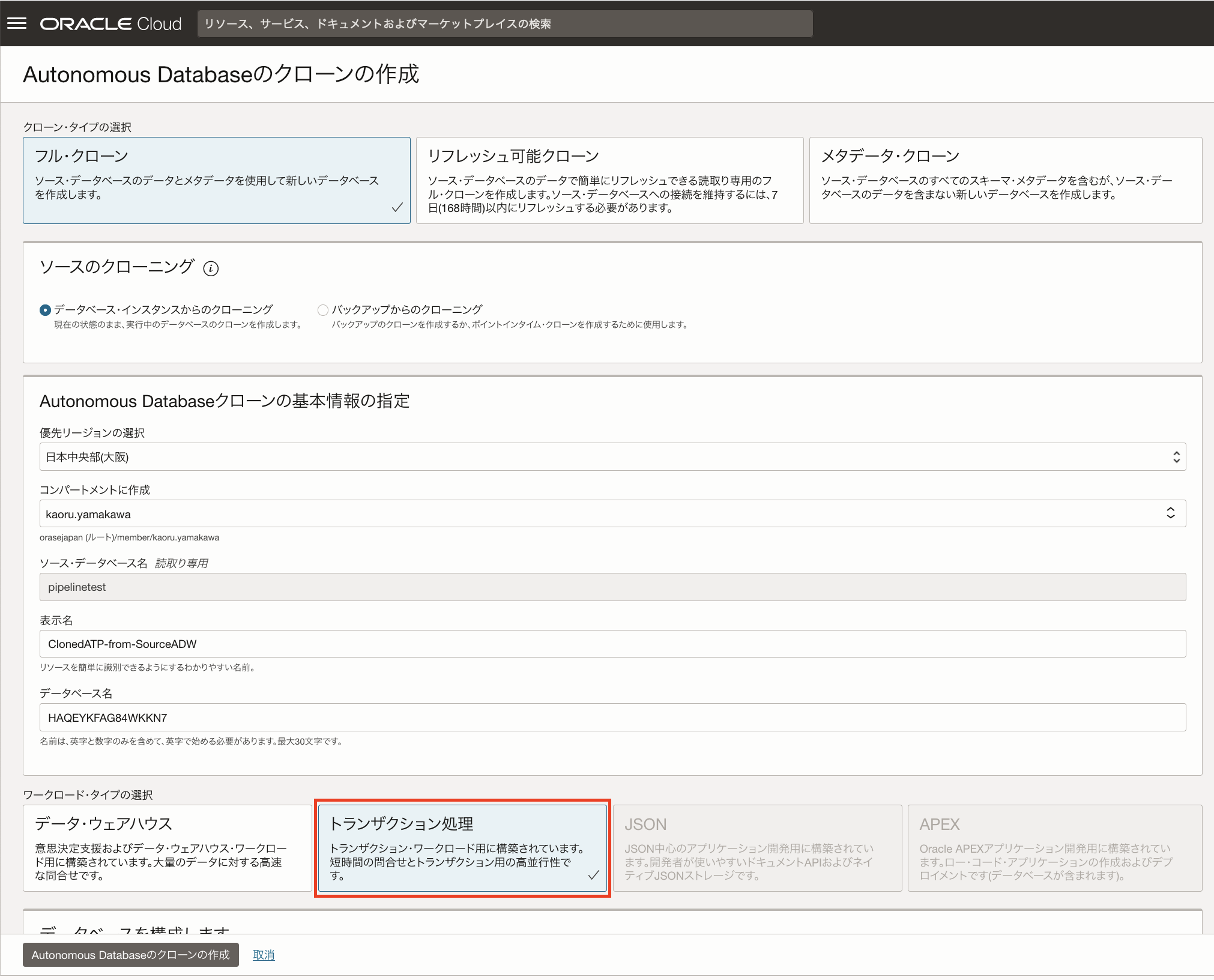Select the APEX workload type
Viewport: 1214px width, 980px height.
pyautogui.click(x=1054, y=848)
